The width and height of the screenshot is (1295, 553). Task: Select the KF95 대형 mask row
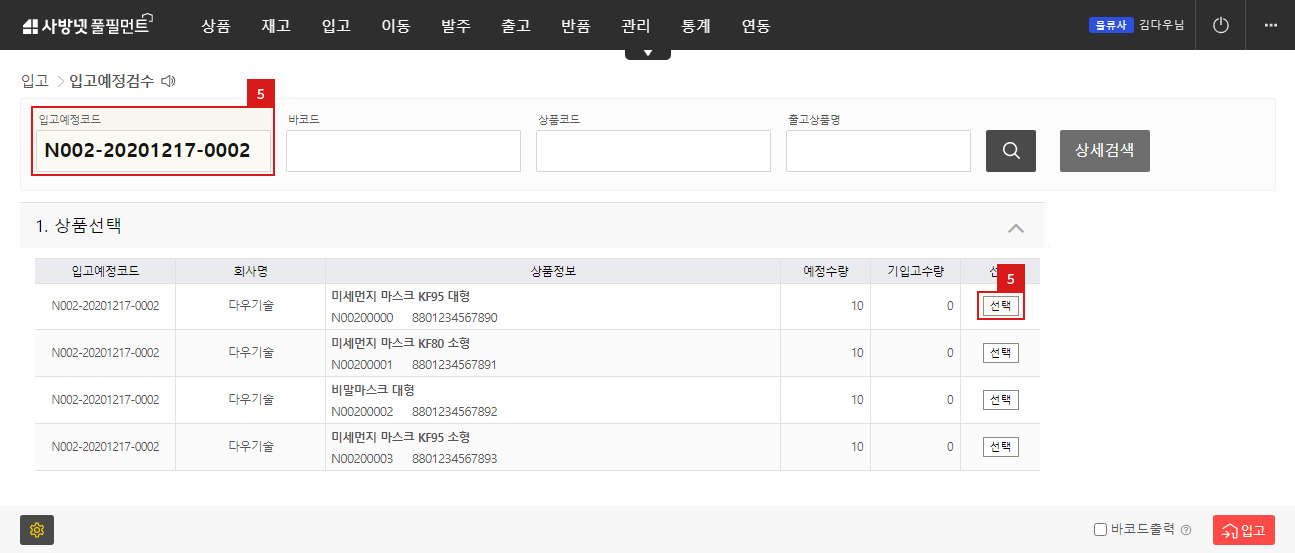click(1001, 306)
